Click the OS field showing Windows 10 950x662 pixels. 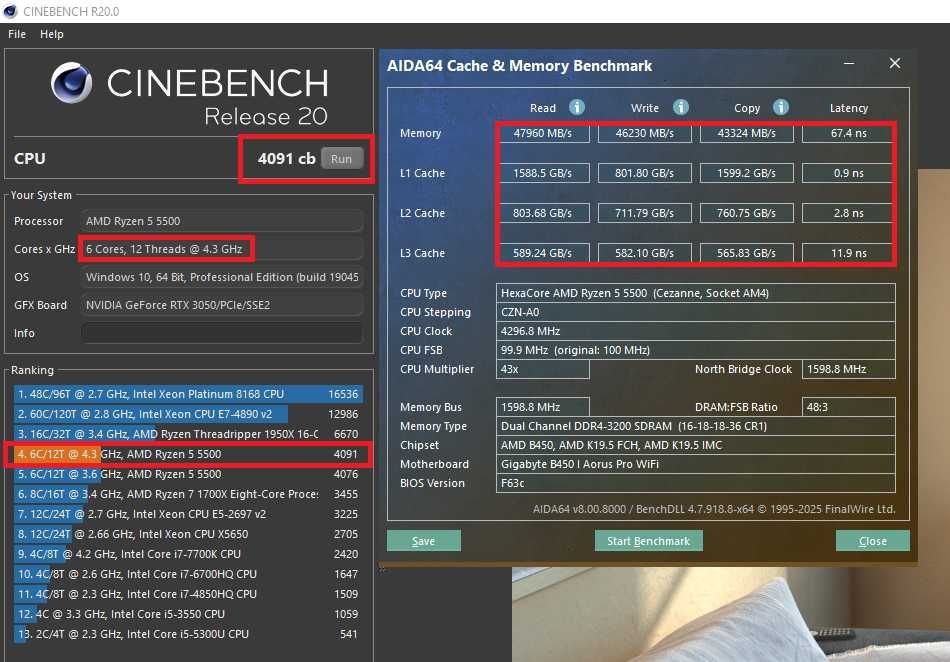click(x=222, y=277)
